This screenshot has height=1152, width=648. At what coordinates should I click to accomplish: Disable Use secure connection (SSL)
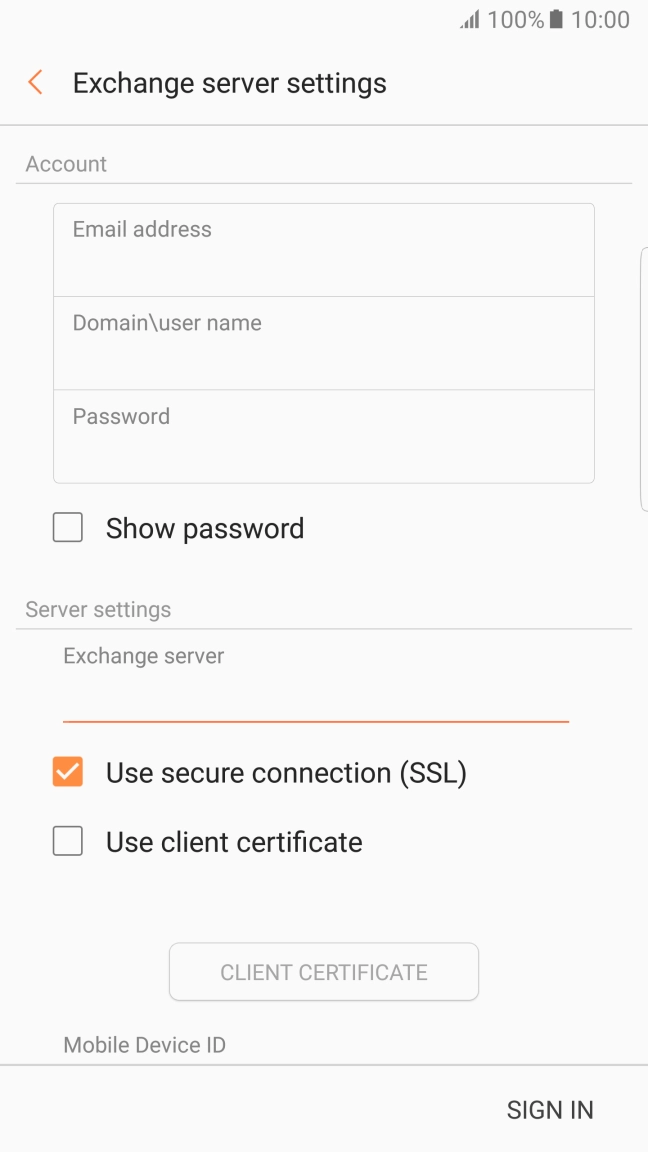(x=67, y=772)
